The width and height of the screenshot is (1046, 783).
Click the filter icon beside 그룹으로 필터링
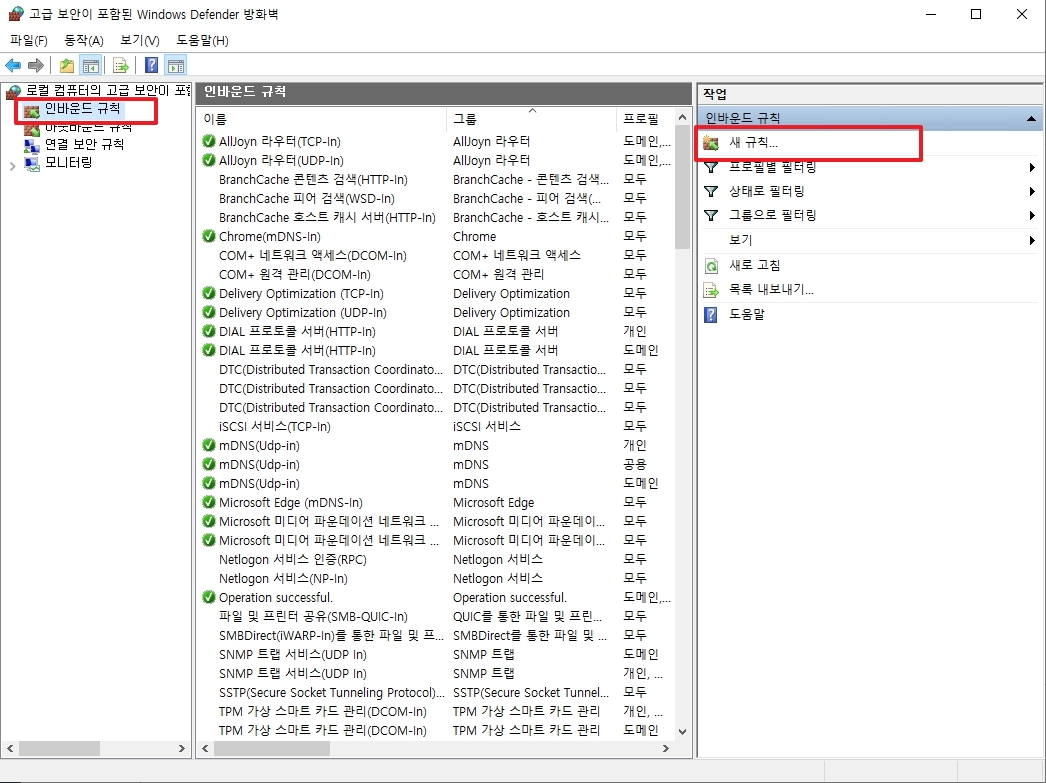pos(711,215)
